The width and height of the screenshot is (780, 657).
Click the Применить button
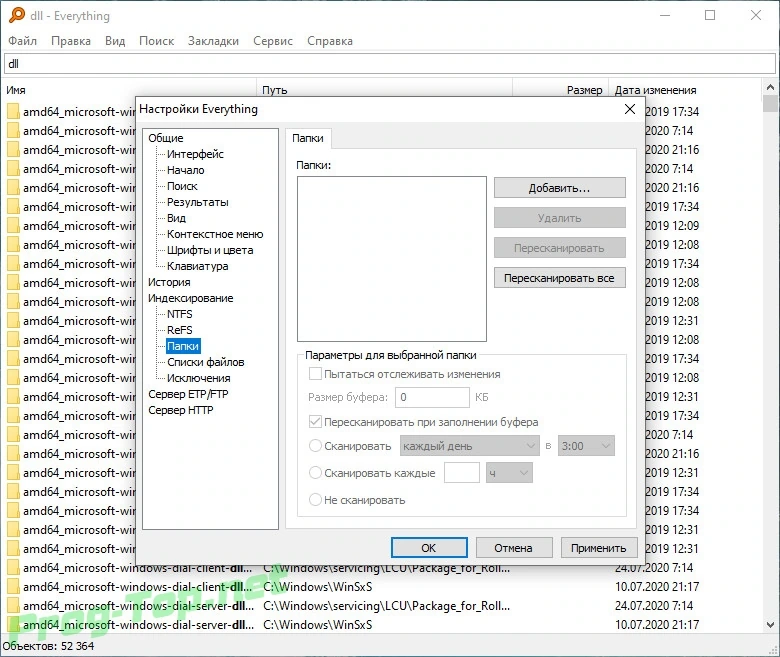tap(598, 548)
